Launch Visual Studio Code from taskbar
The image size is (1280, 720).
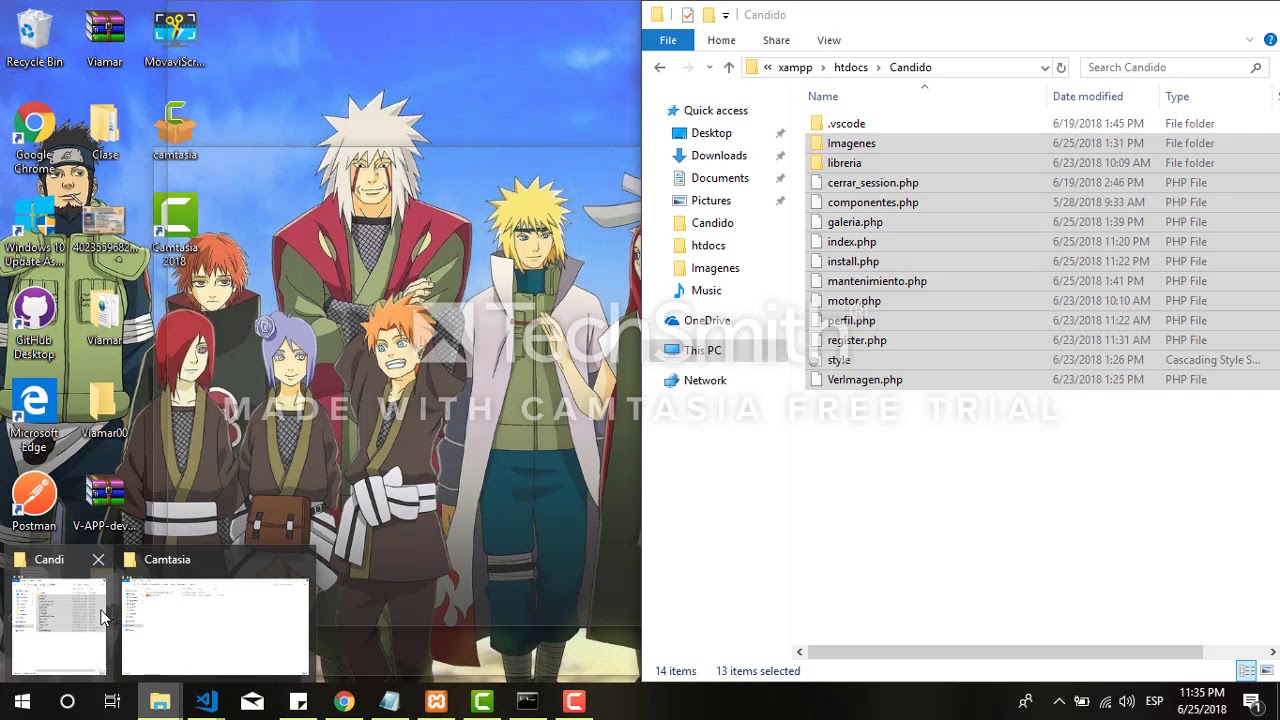[206, 701]
